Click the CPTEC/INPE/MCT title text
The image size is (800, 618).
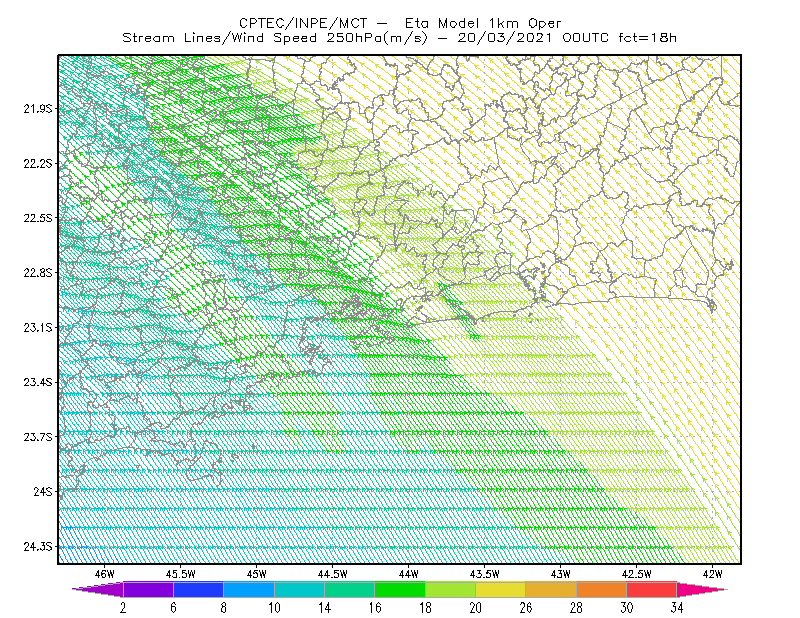coord(303,23)
